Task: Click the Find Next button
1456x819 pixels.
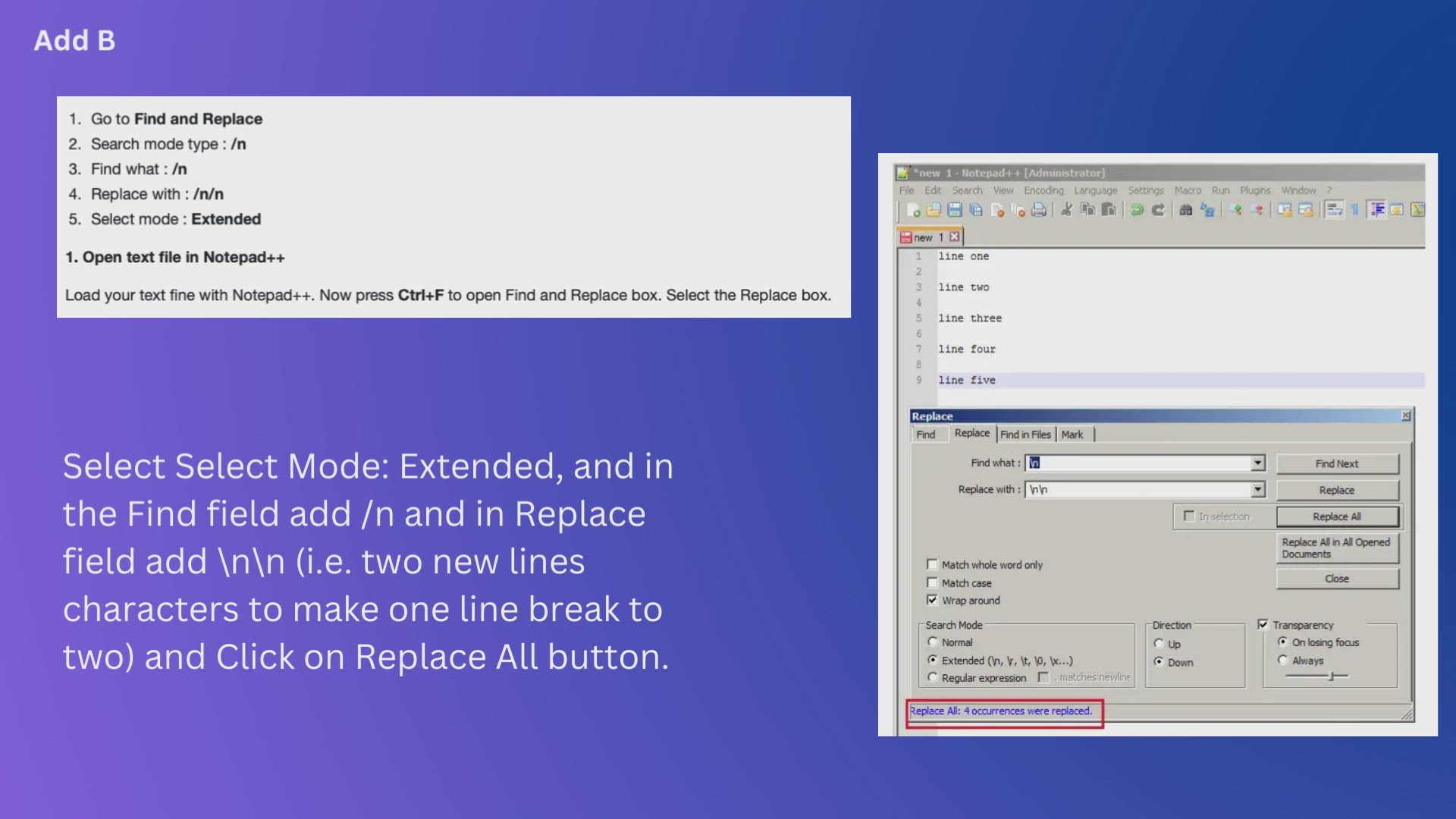Action: pos(1337,463)
